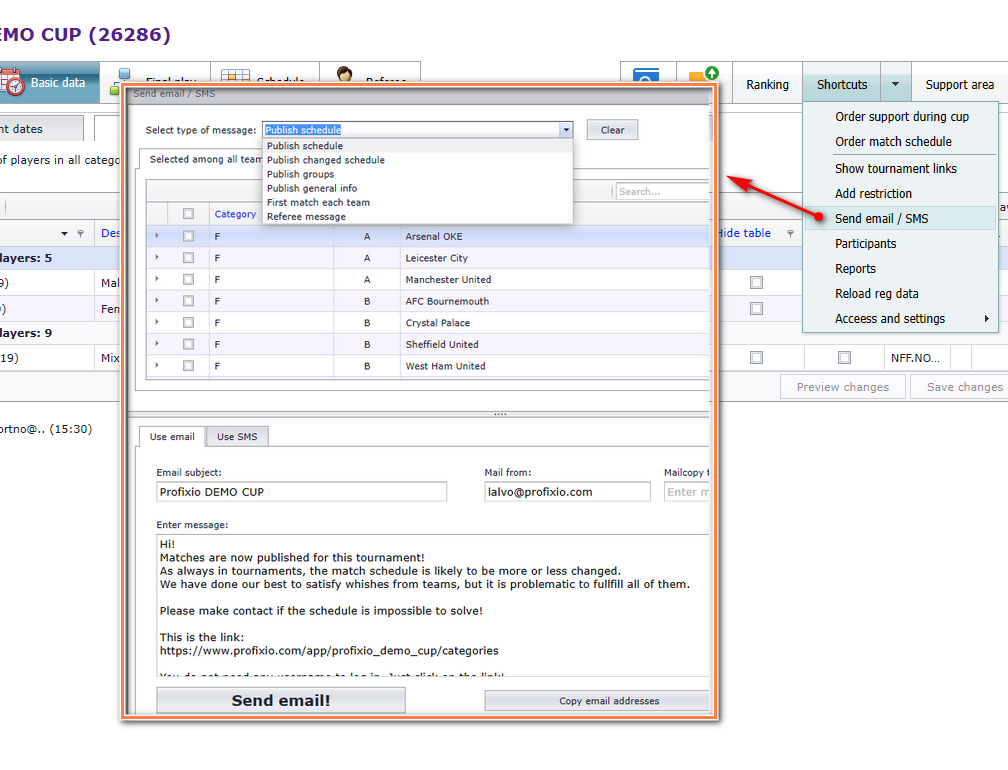The height and width of the screenshot is (770, 1008).
Task: Click the Email subject field
Action: coord(302,492)
